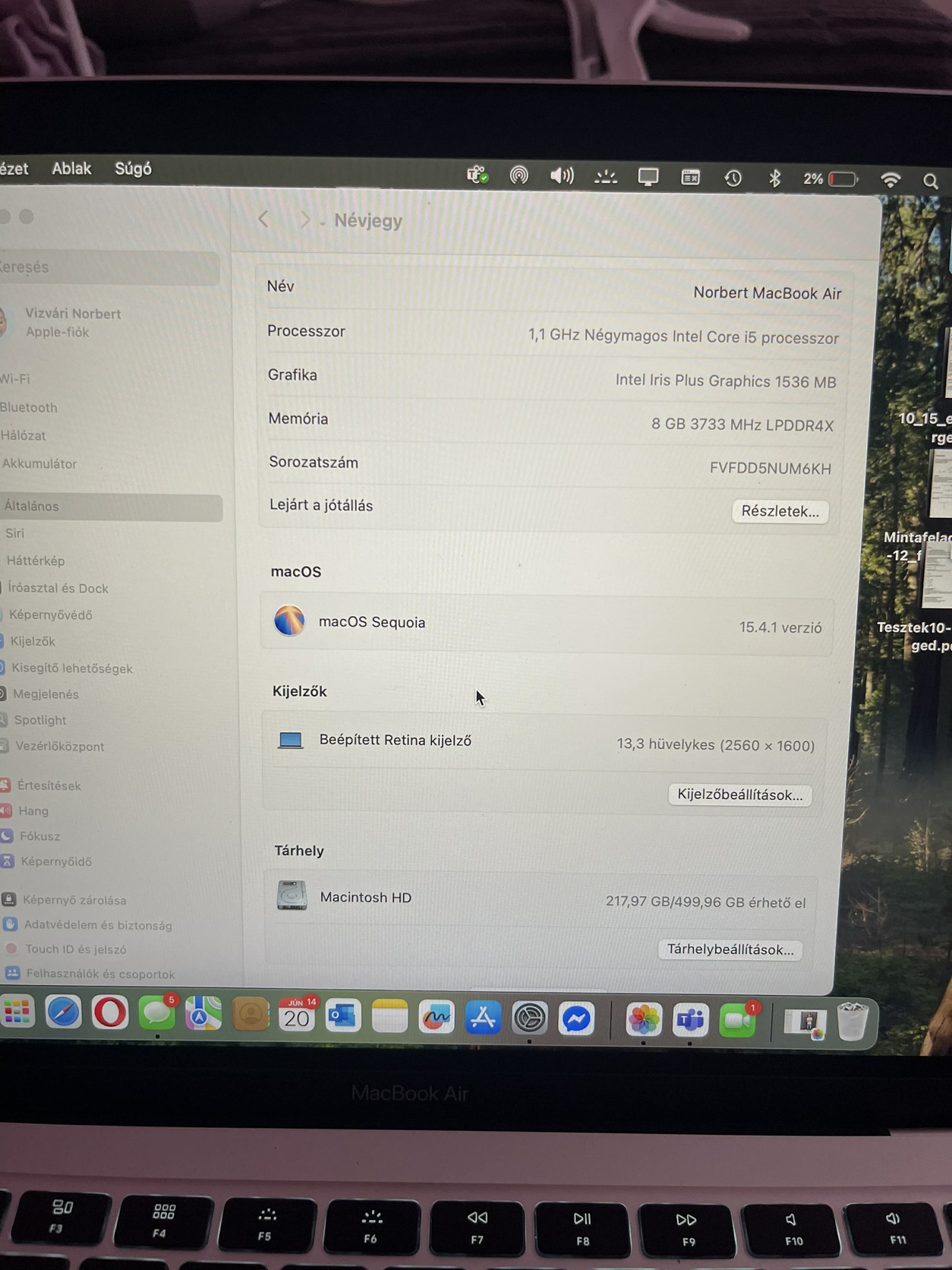Open the AirDrop menu bar icon
The width and height of the screenshot is (952, 1270).
[519, 175]
